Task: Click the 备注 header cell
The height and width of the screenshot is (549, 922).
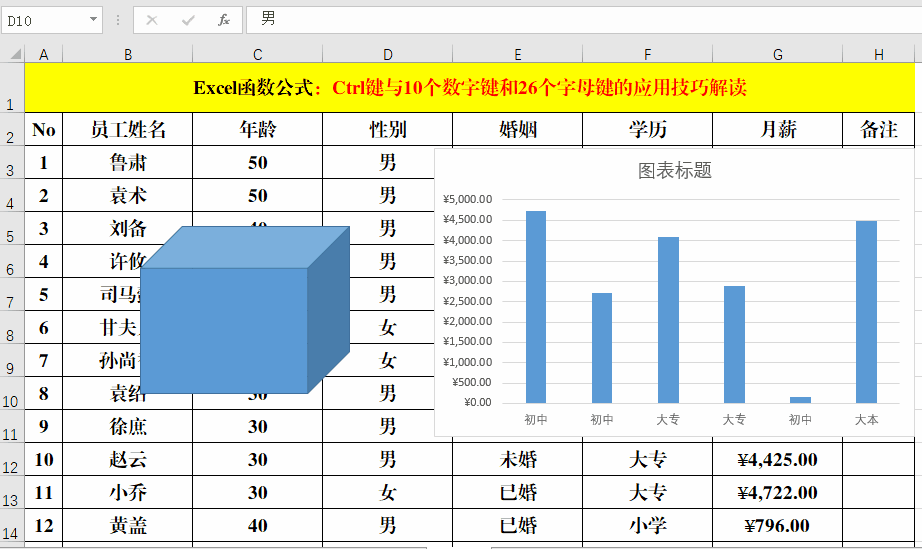Action: (878, 129)
